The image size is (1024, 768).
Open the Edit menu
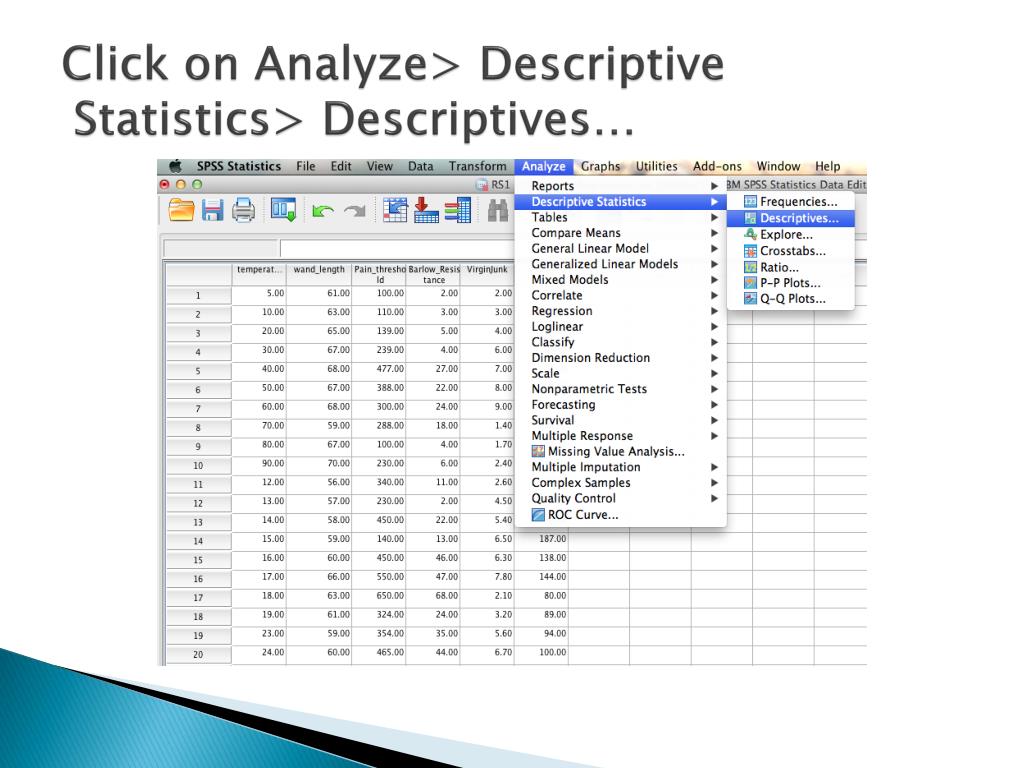[x=341, y=166]
